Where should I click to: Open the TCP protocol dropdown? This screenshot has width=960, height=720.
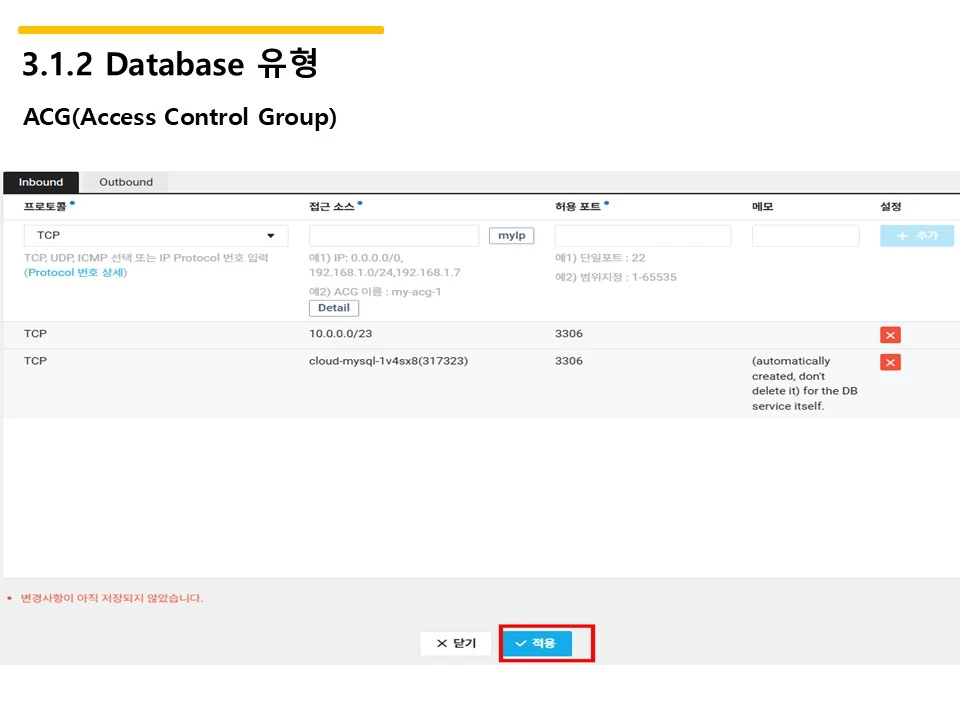pos(156,236)
